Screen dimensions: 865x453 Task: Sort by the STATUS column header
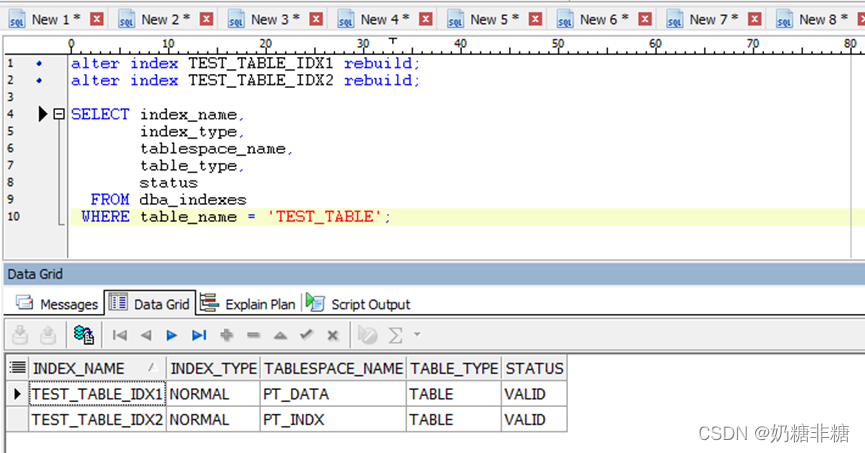tap(534, 368)
